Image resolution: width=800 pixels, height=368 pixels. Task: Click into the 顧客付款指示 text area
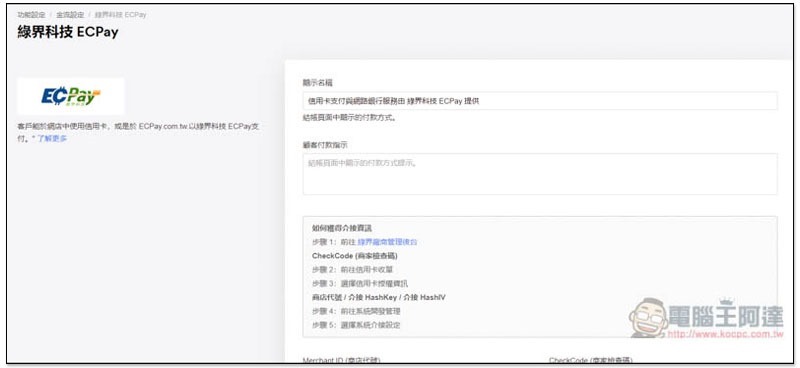(540, 174)
